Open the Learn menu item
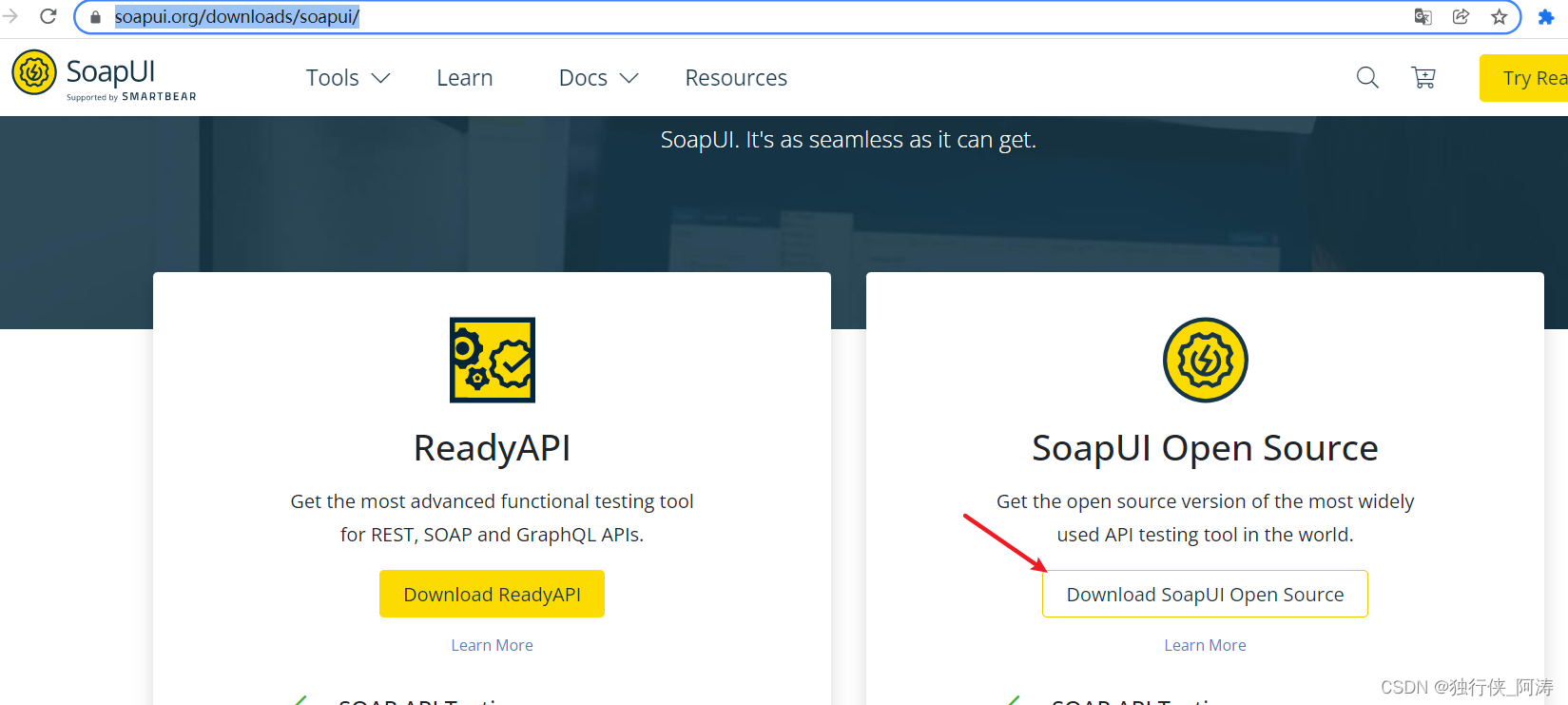Screen dimensions: 1568x705 click(x=465, y=78)
